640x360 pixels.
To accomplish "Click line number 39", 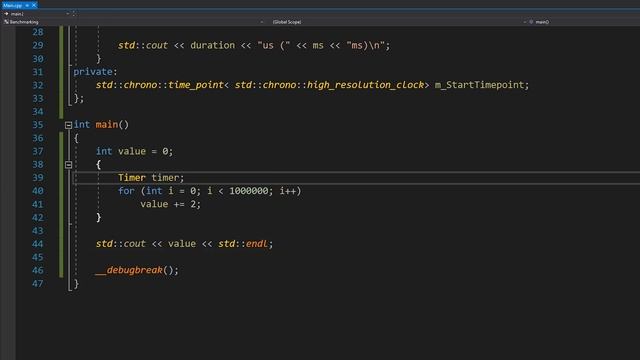I will 38,178.
